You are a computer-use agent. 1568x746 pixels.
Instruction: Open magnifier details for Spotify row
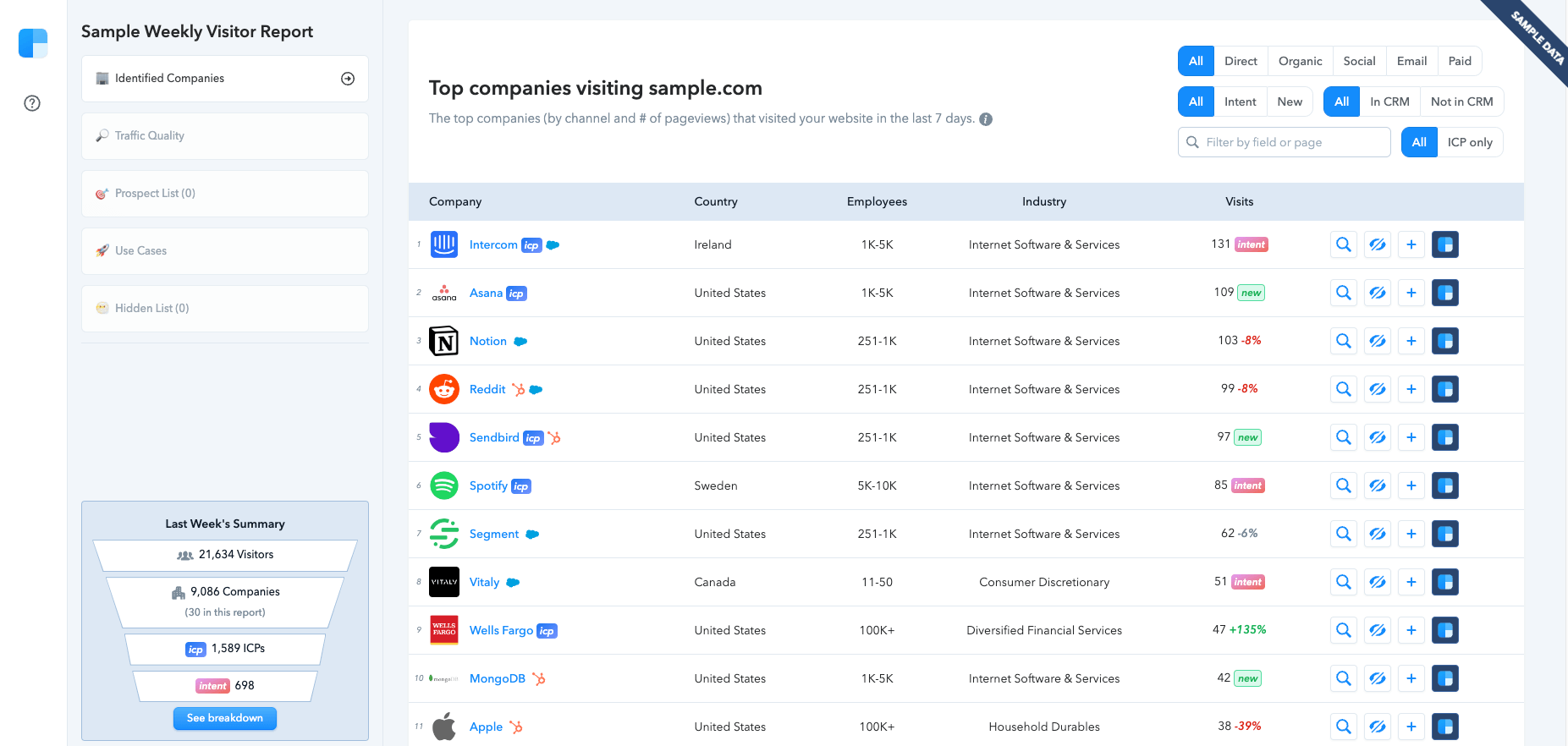(1343, 485)
